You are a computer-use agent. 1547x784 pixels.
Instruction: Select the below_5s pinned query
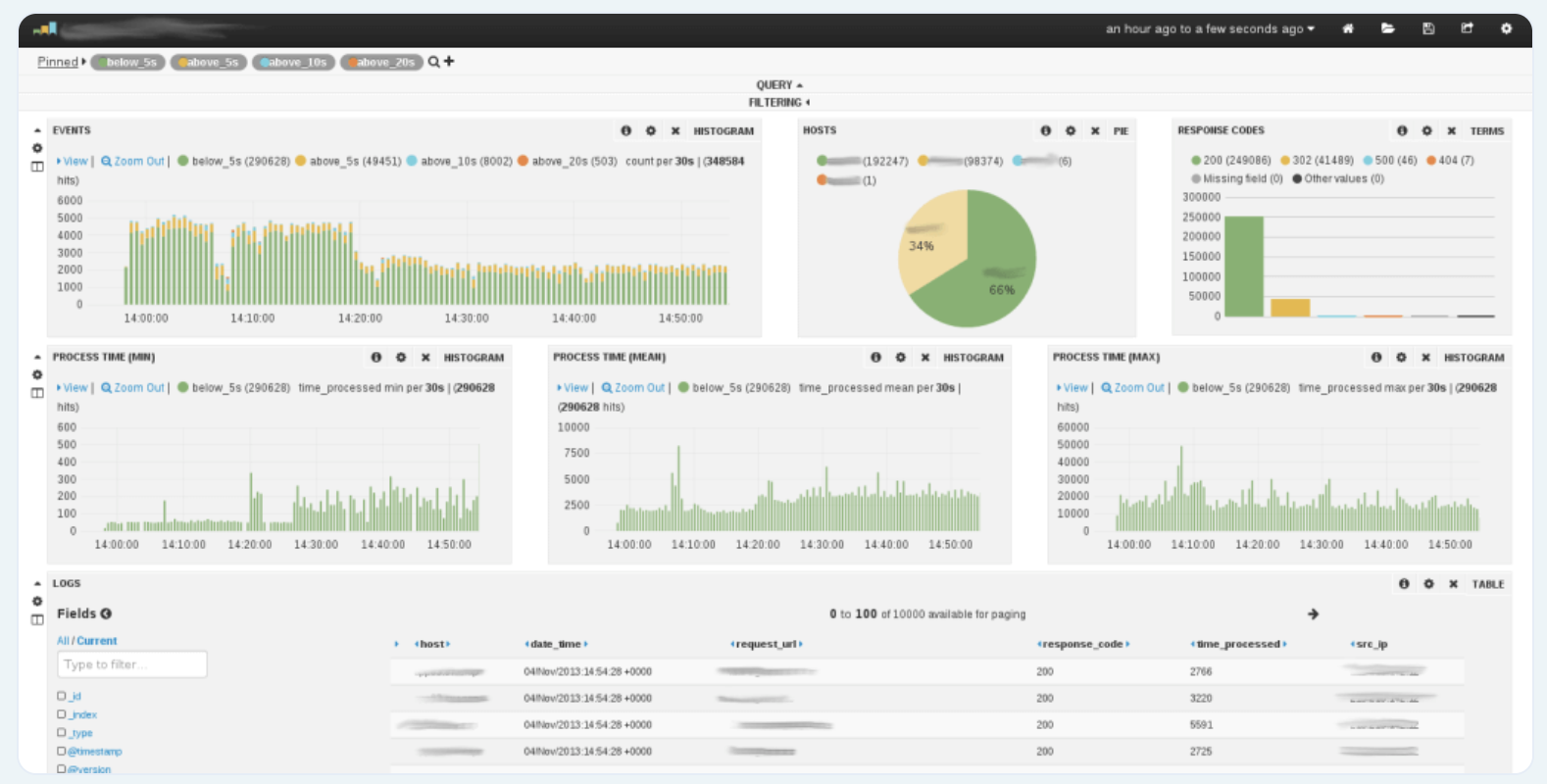tap(127, 62)
